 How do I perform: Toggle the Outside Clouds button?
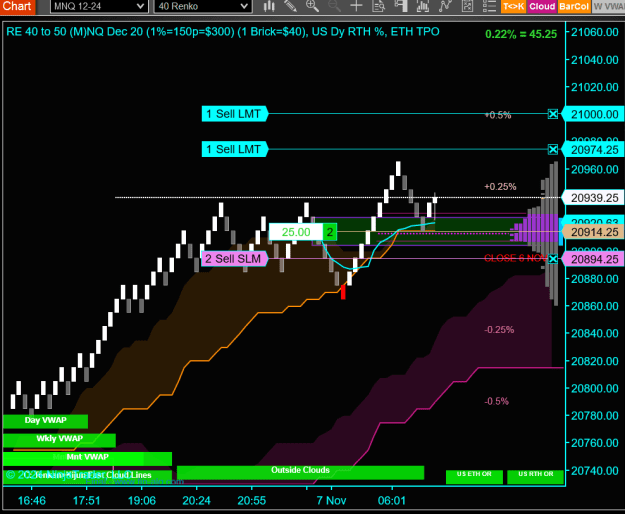[x=301, y=472]
